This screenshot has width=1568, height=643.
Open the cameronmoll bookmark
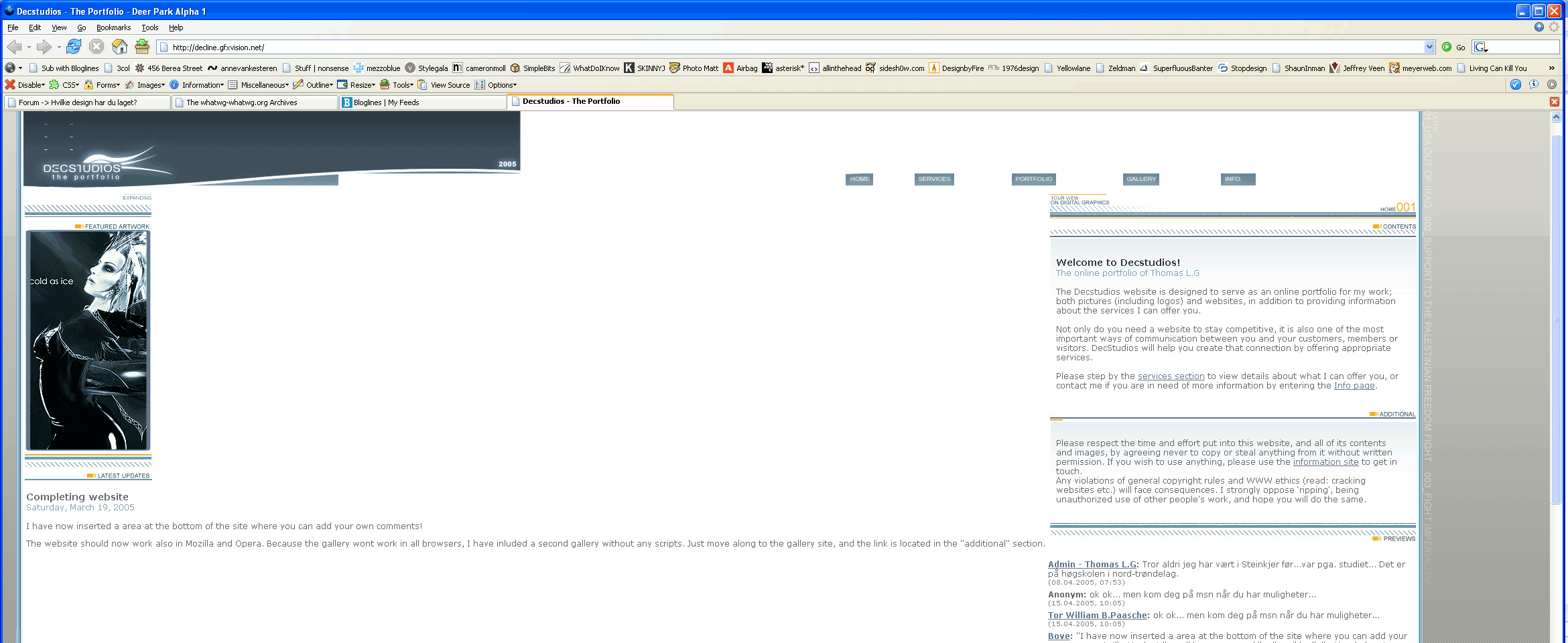[479, 68]
